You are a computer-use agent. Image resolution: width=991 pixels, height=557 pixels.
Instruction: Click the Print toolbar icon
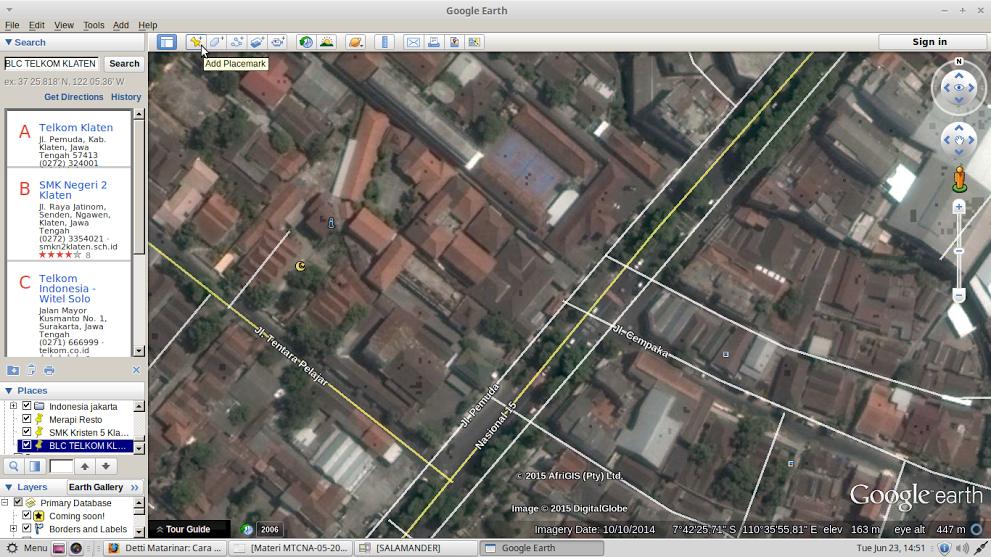point(434,42)
